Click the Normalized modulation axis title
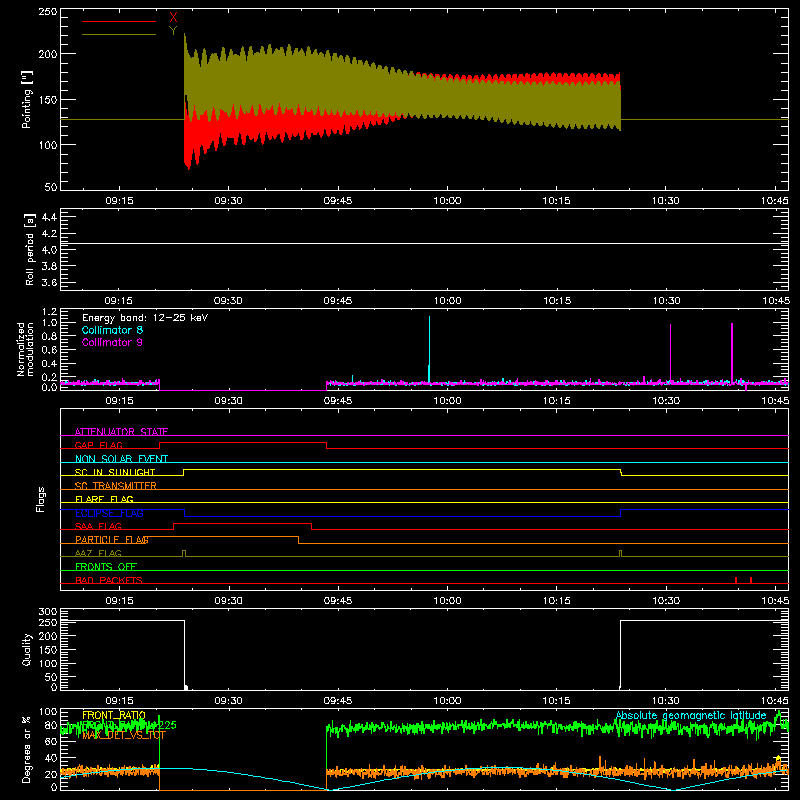Viewport: 800px width, 800px height. (25, 349)
